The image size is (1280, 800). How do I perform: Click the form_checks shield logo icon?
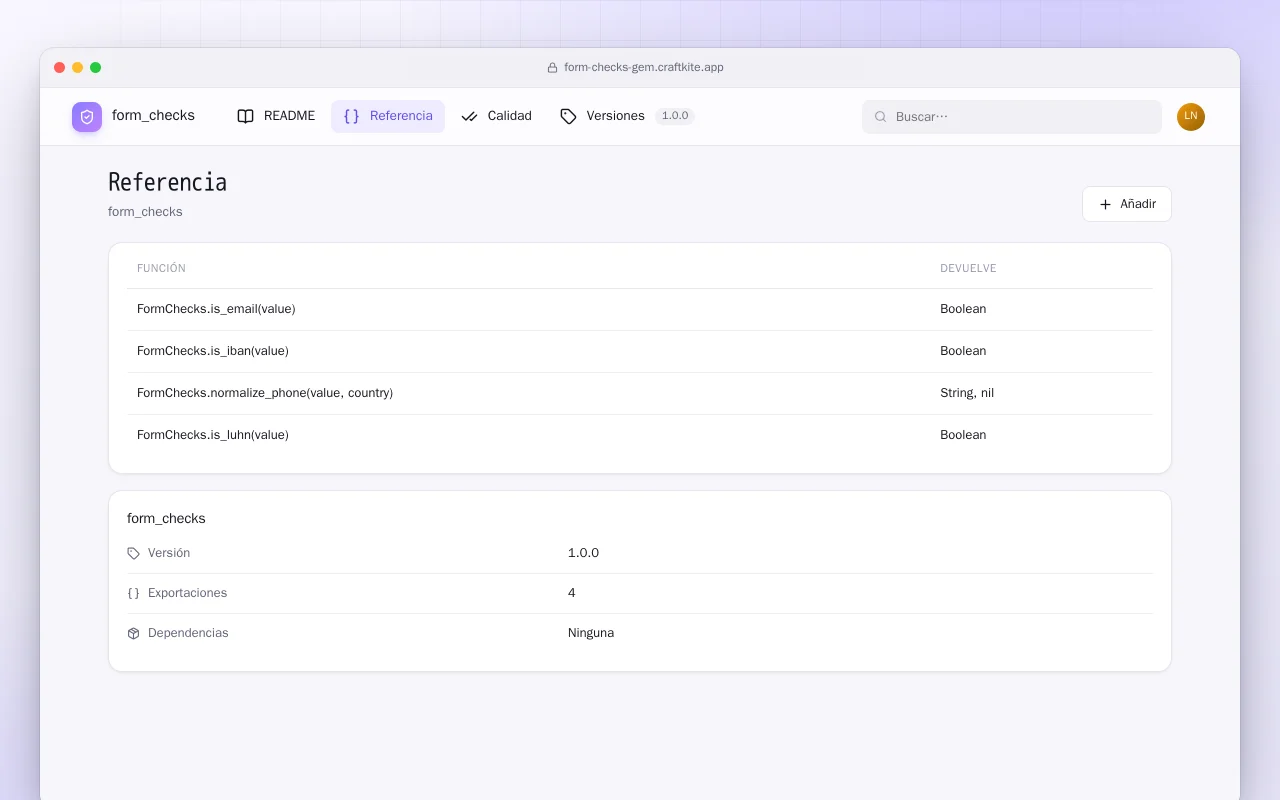click(87, 117)
